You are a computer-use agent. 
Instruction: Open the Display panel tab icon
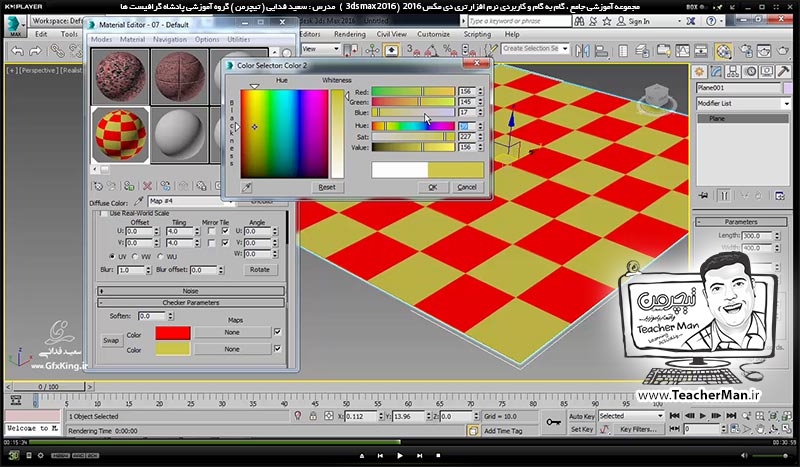(x=767, y=71)
